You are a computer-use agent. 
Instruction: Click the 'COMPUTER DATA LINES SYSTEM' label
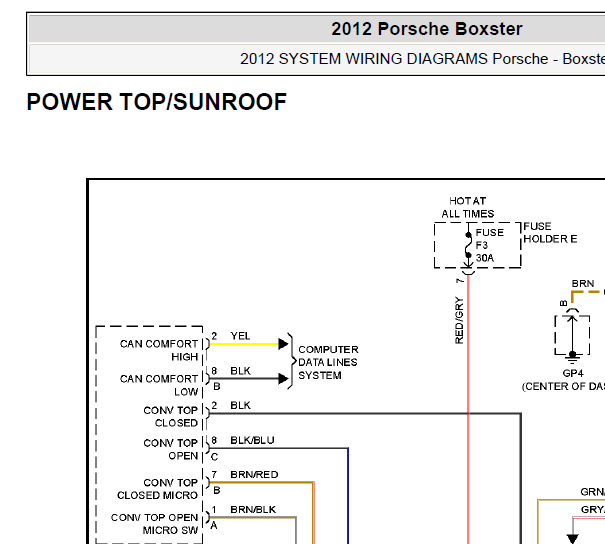(328, 362)
